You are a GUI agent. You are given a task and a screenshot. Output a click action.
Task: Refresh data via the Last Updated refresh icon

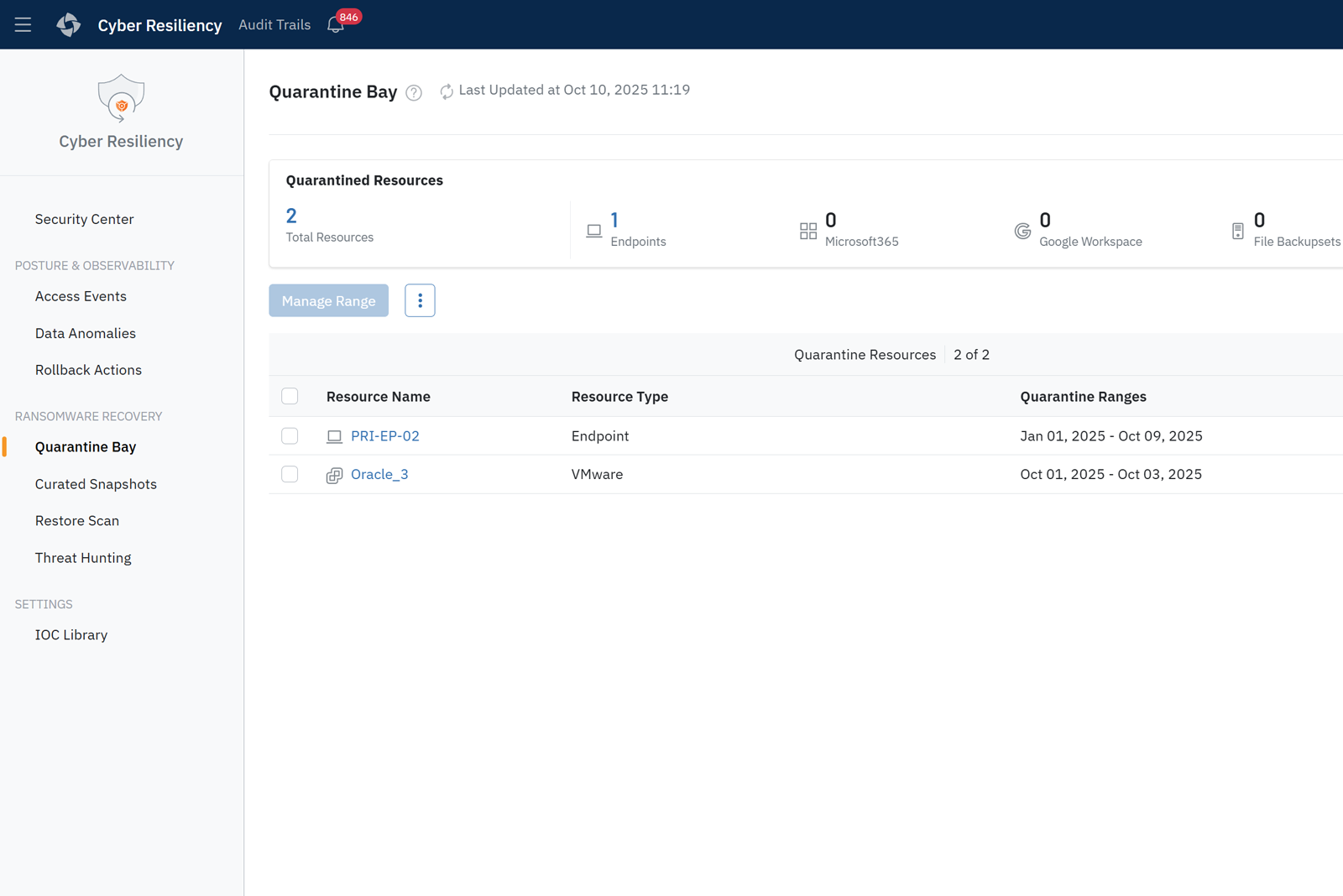point(446,91)
